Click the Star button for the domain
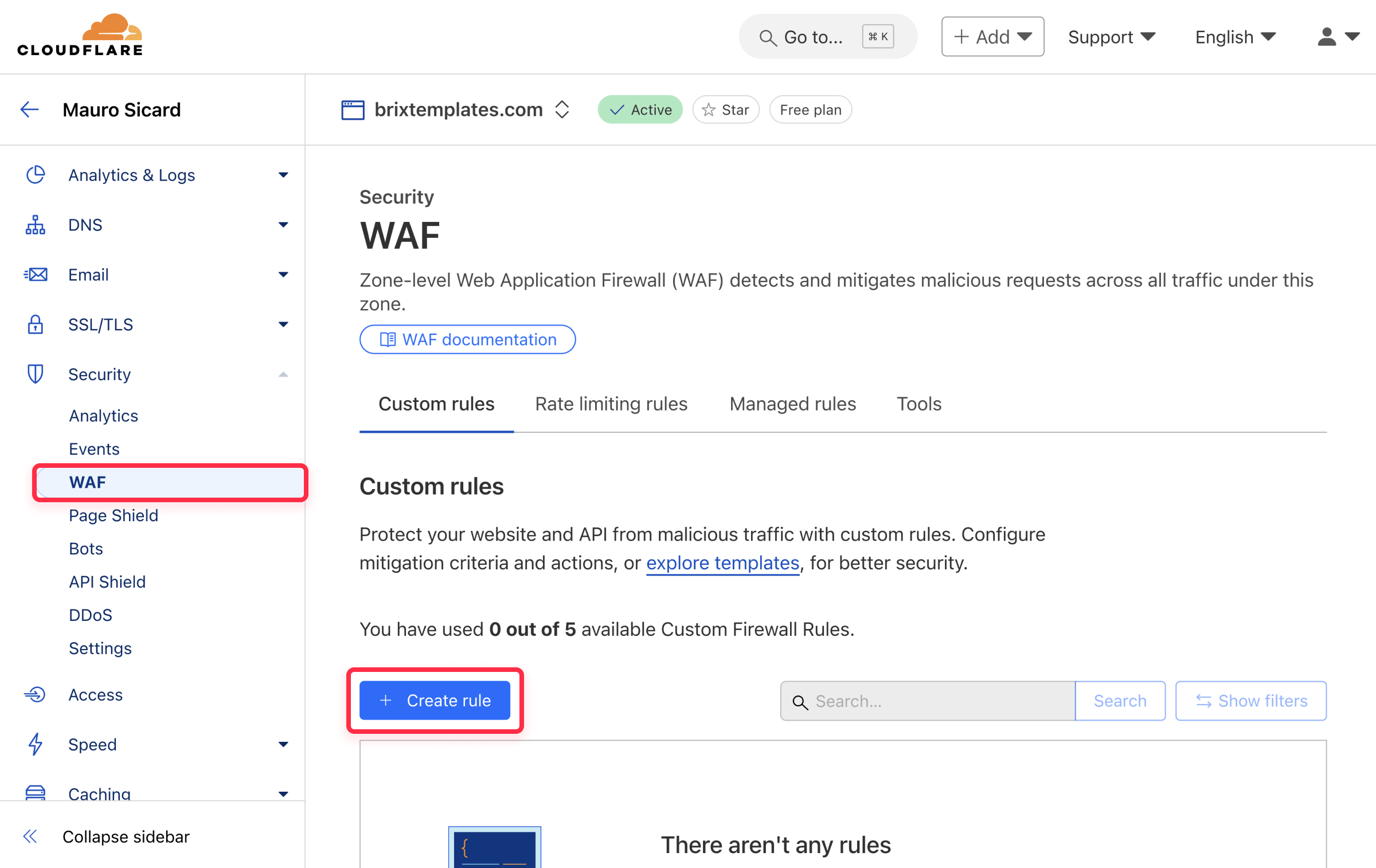1376x868 pixels. (726, 110)
